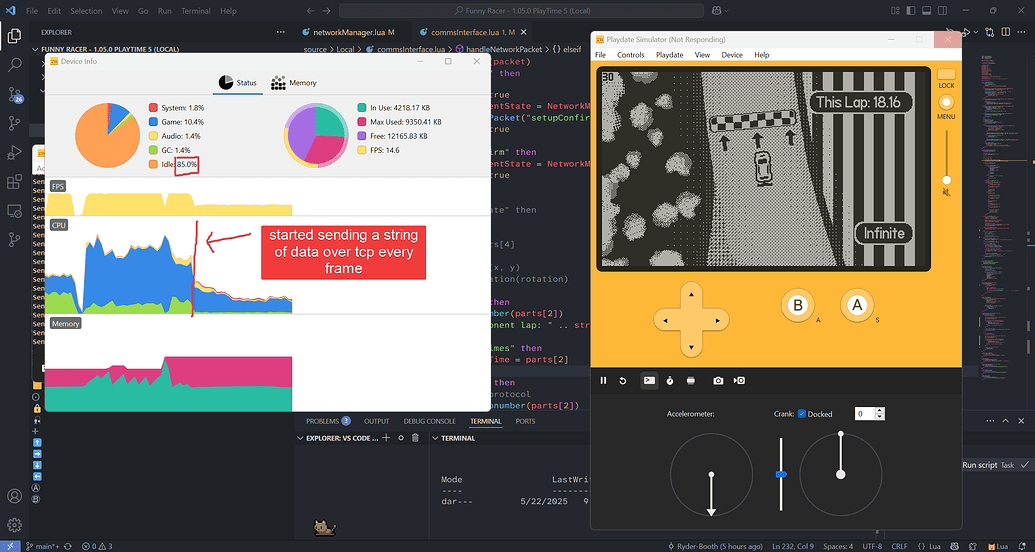This screenshot has width=1035, height=552.
Task: Toggle primary side bar layout icon
Action: tap(910, 11)
